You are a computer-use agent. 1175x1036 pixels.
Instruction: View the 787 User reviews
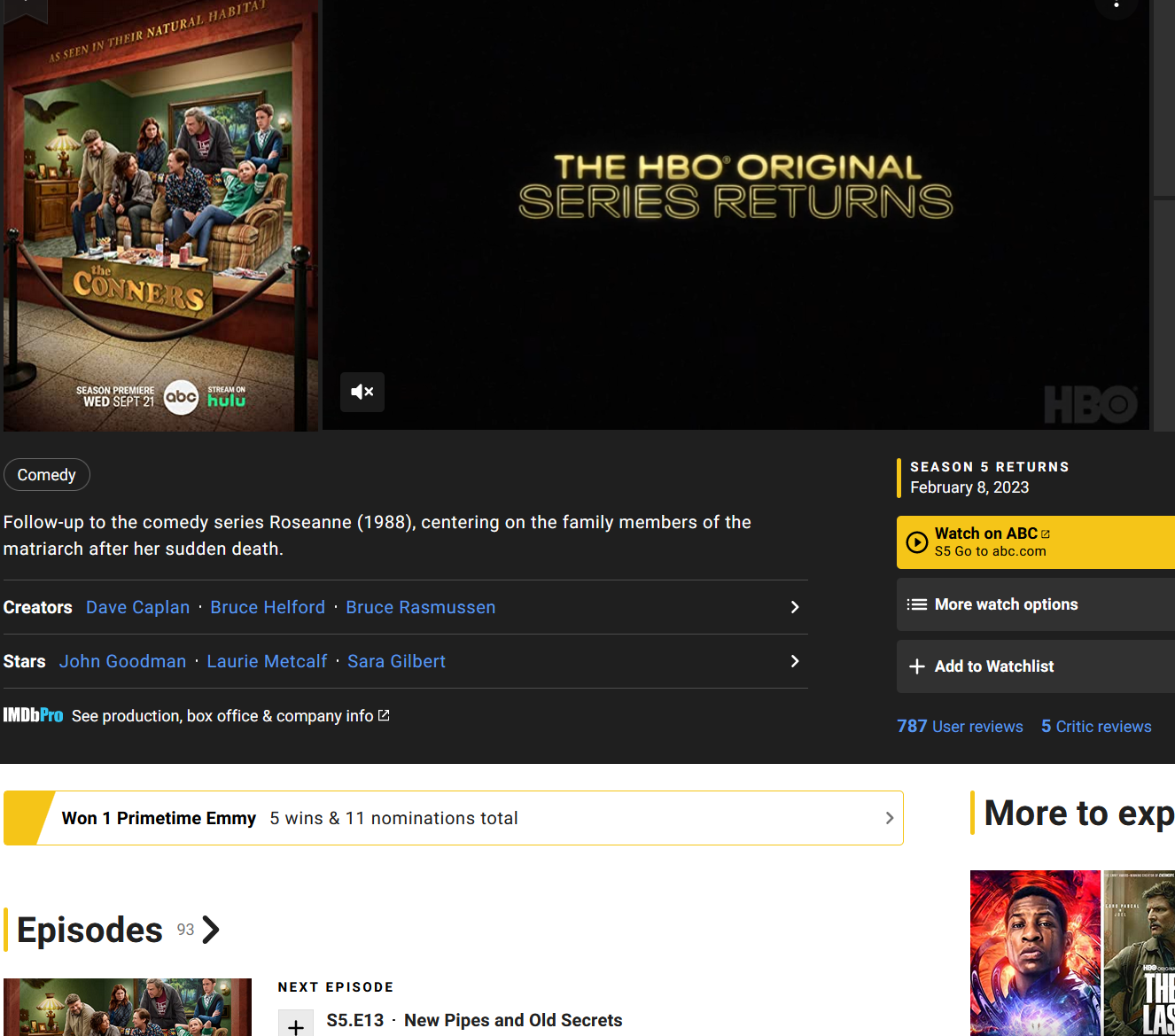click(x=960, y=727)
